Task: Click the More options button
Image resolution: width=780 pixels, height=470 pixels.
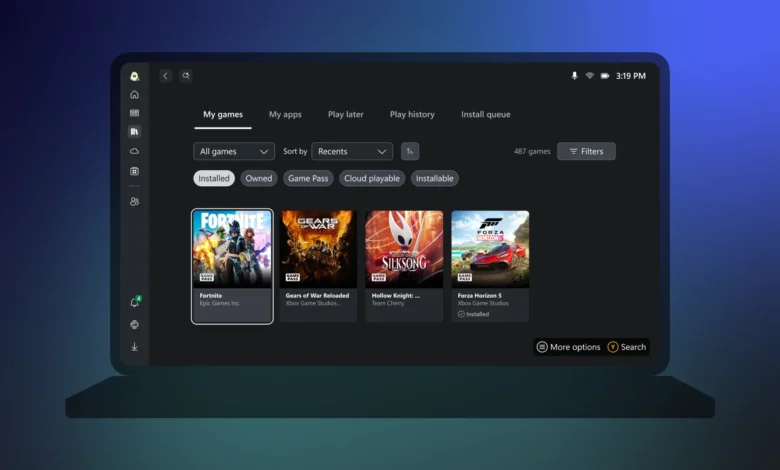Action: [568, 347]
